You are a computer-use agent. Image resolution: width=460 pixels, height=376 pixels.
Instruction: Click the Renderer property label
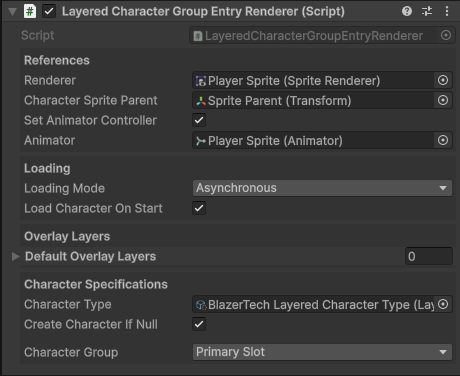point(50,80)
